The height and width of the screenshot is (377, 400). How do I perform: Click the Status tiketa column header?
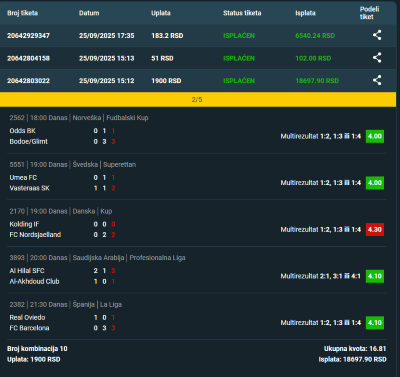(x=242, y=13)
